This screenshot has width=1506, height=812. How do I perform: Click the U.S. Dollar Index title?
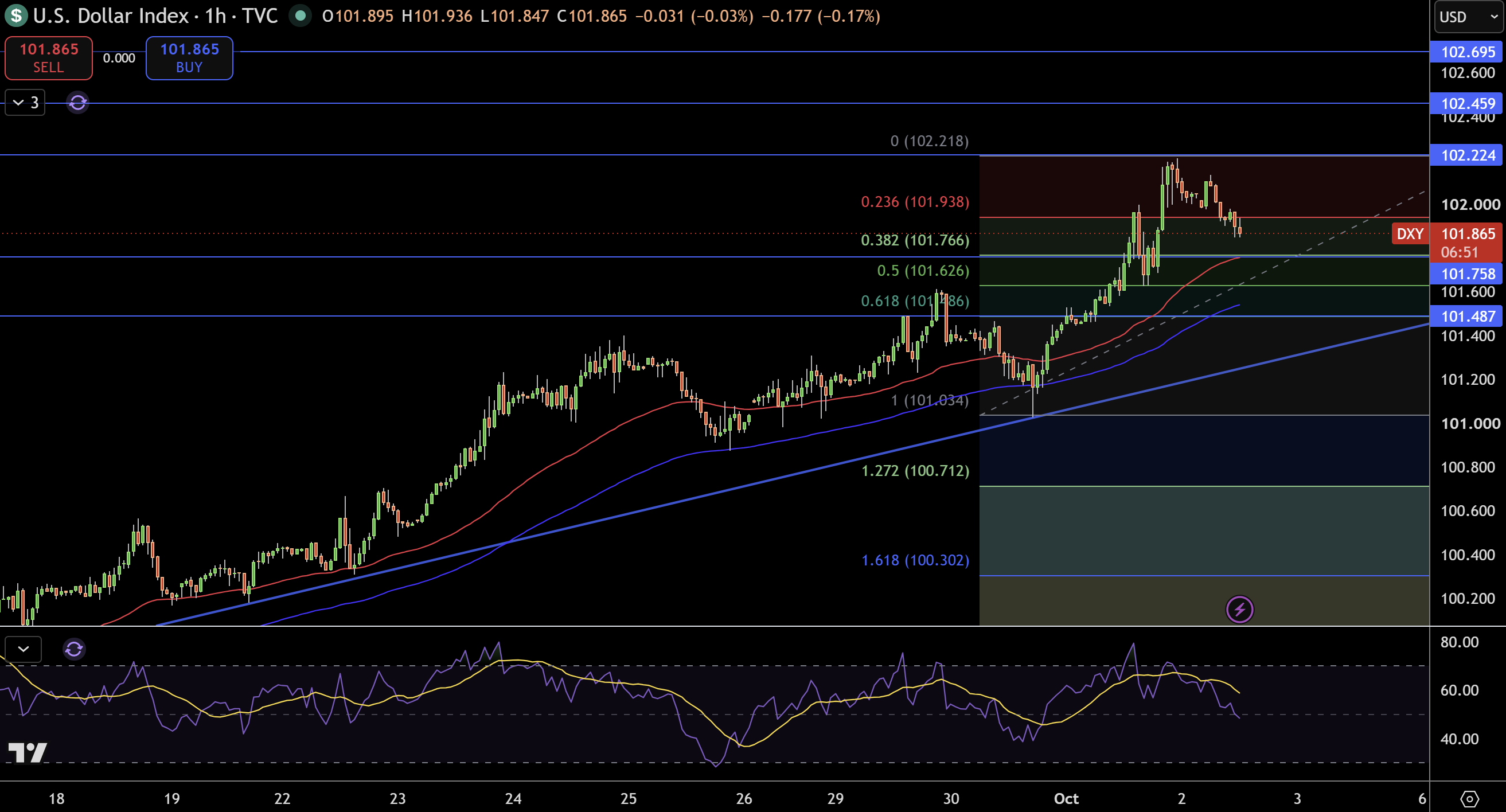point(111,16)
